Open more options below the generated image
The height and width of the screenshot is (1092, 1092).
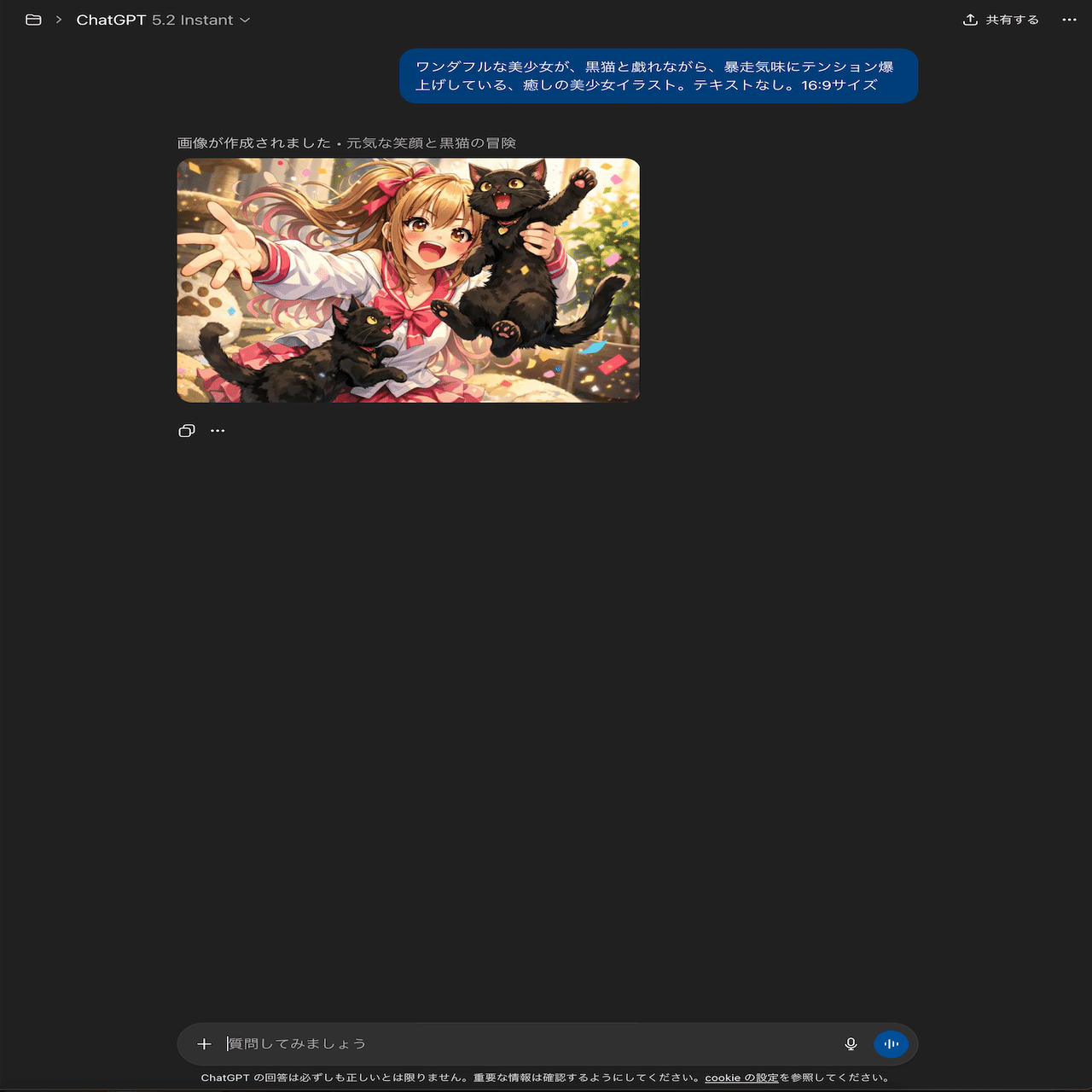pos(218,431)
